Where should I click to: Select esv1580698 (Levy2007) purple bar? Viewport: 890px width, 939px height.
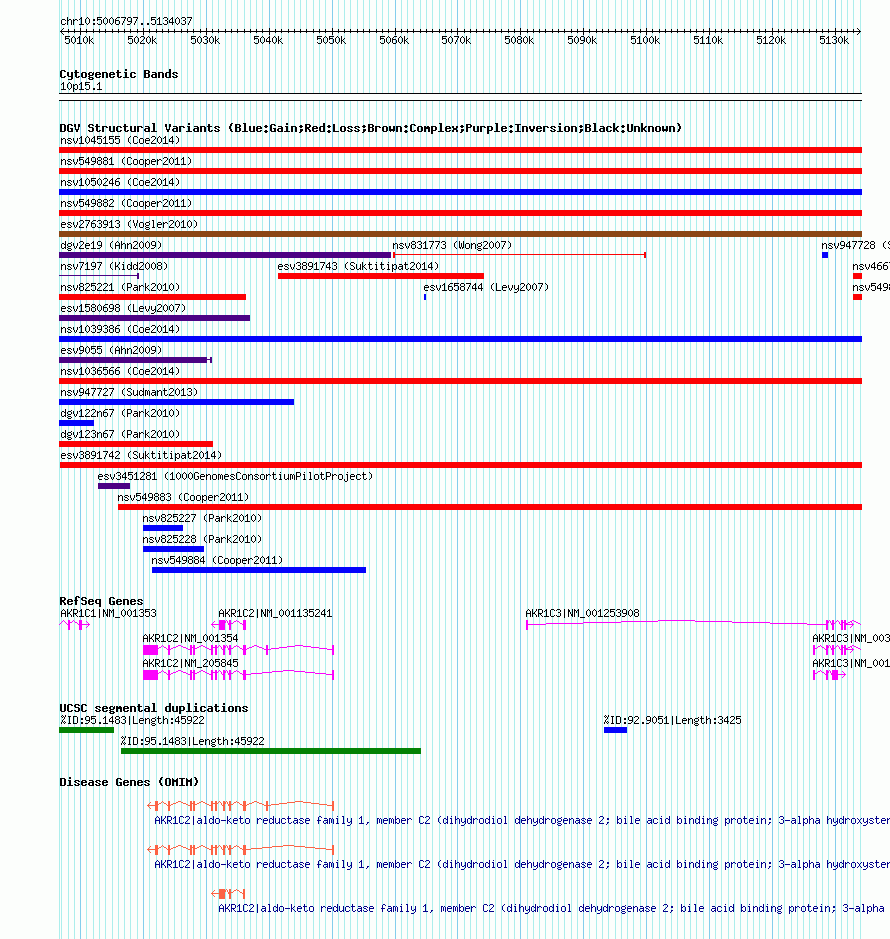[155, 318]
